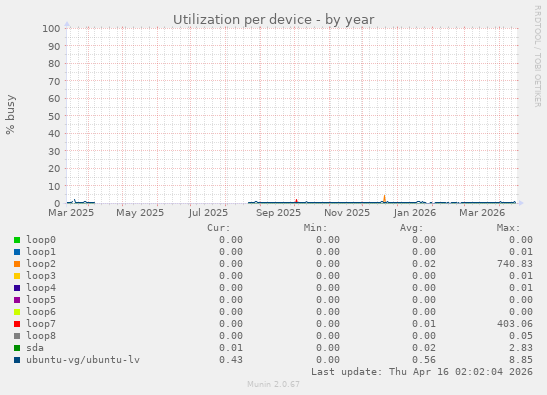The image size is (547, 395).
Task: Select the loop5 legend label
Action: (41, 300)
